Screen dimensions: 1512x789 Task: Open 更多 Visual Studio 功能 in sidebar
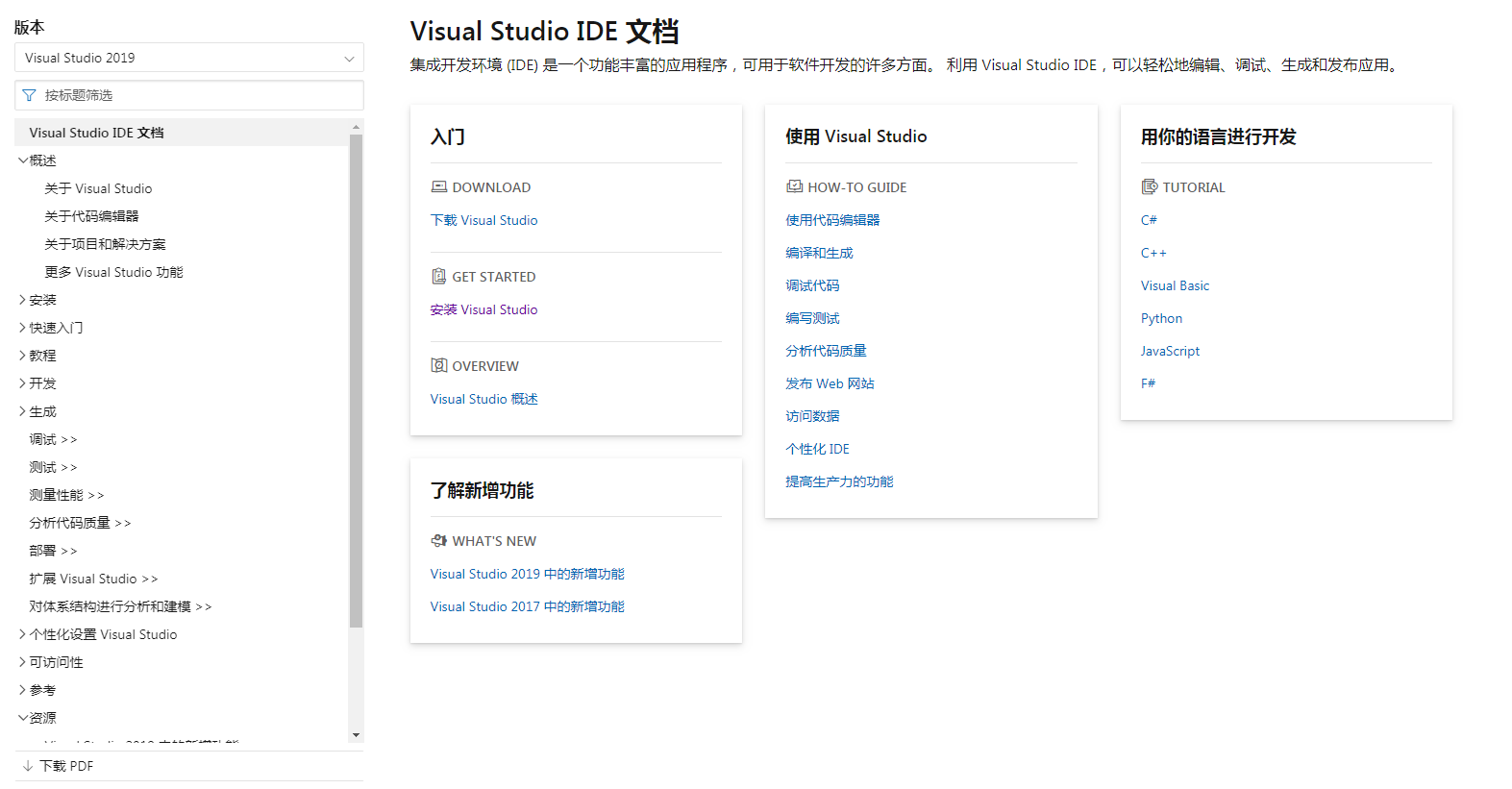tap(113, 272)
